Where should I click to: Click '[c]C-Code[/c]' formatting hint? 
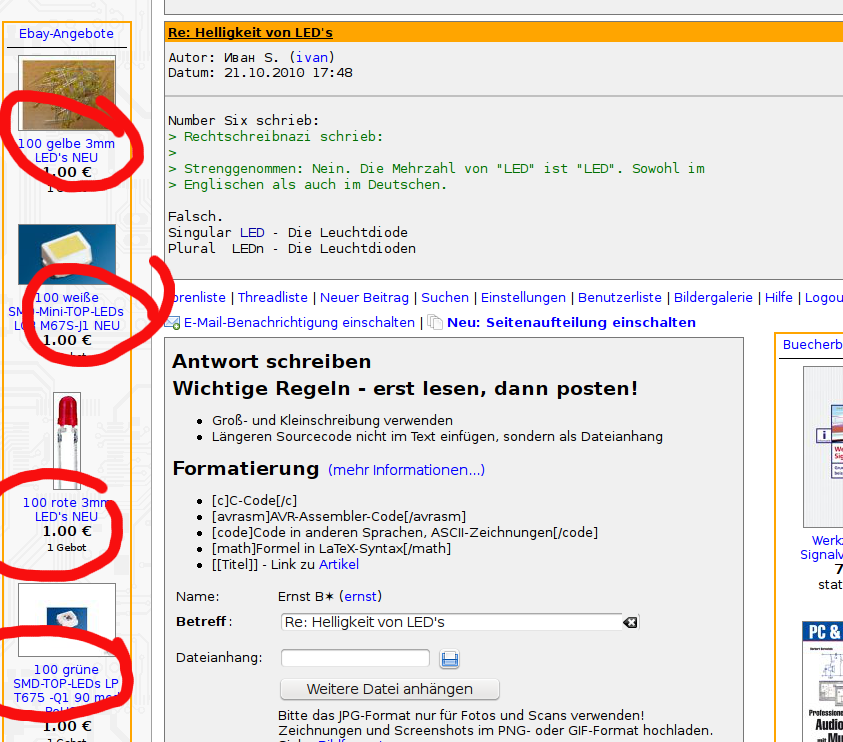(254, 501)
